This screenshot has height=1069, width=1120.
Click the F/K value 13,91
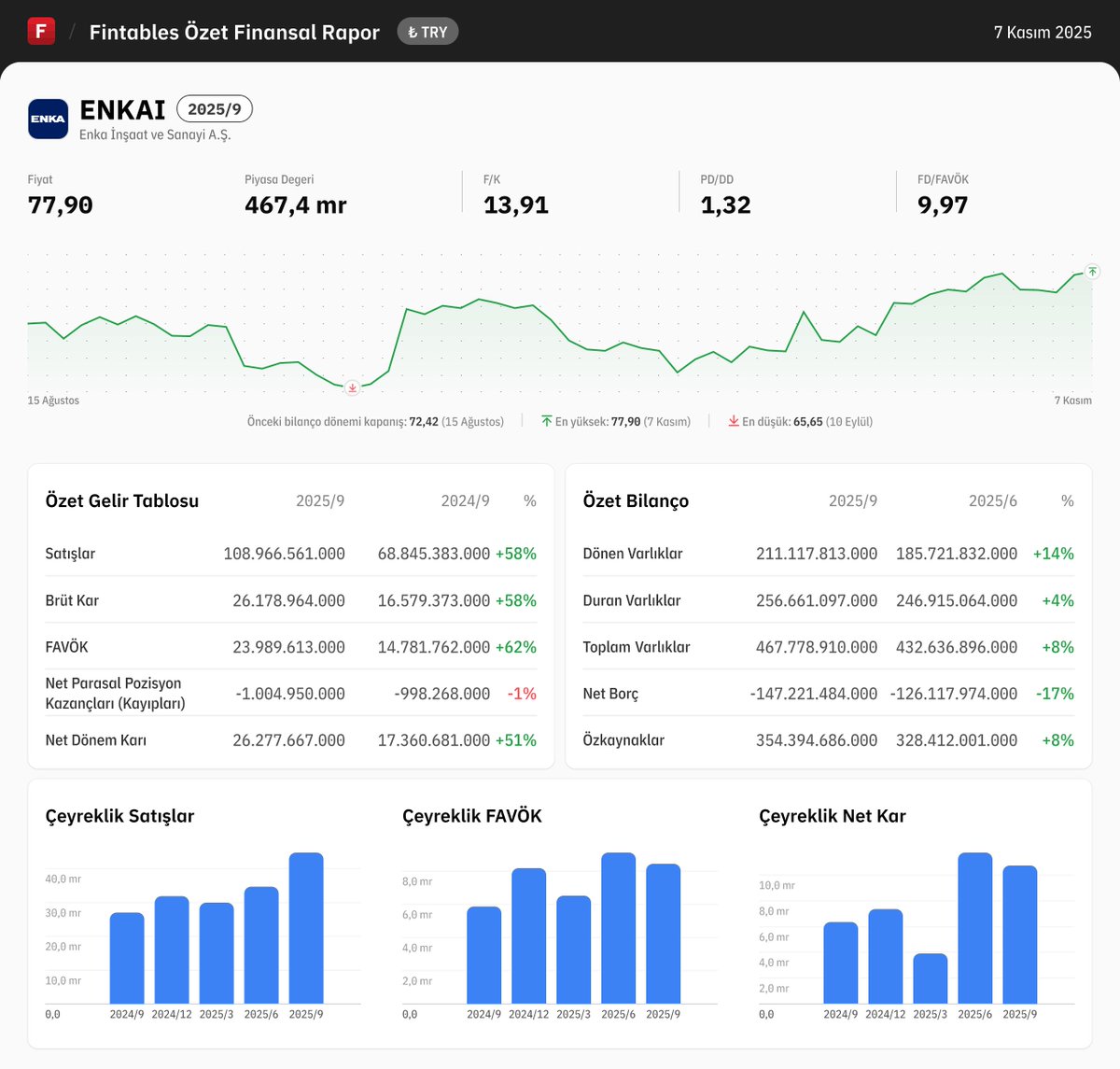coord(514,204)
